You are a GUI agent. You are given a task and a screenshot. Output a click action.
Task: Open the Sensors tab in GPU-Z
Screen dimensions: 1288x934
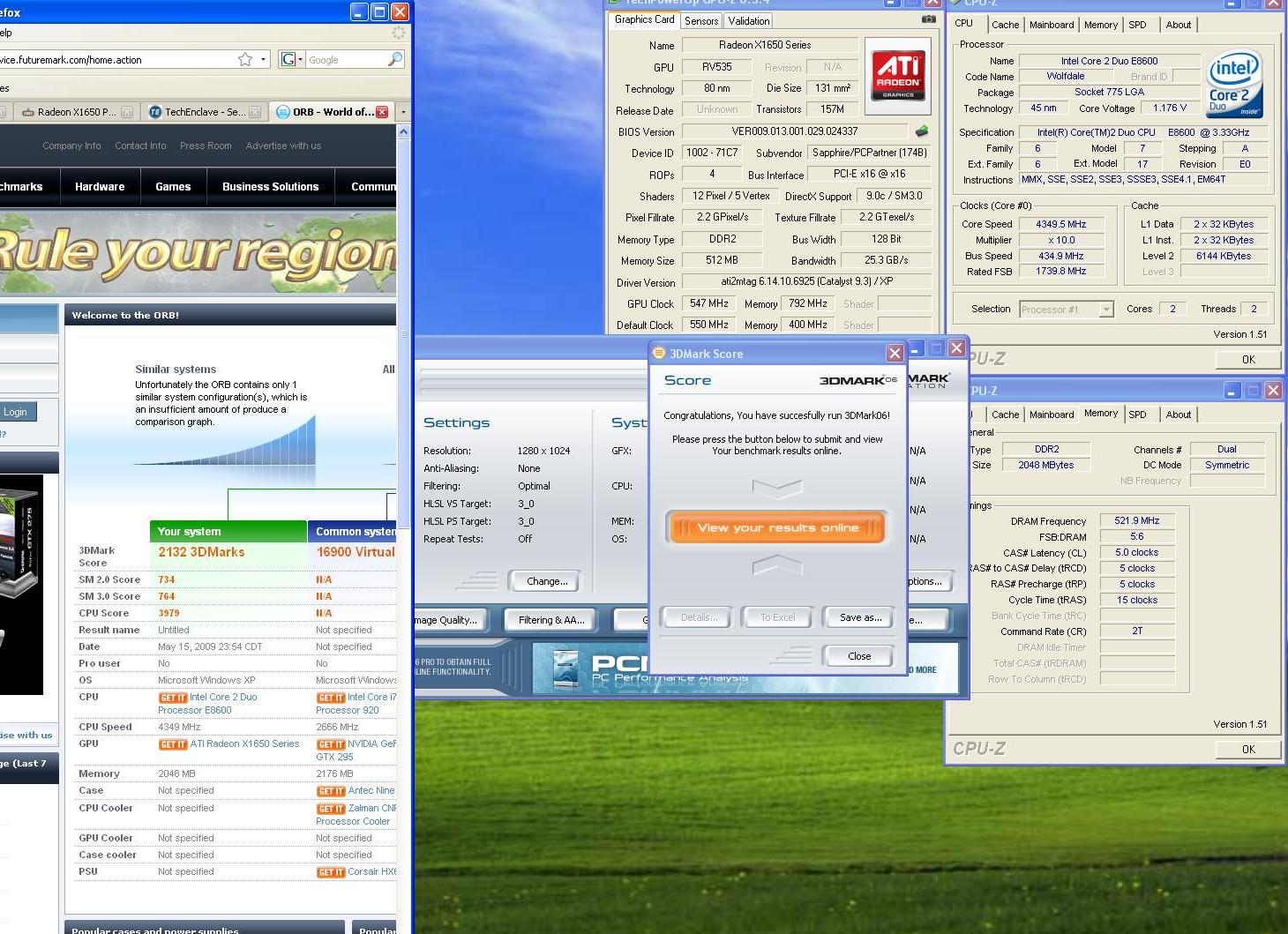[x=701, y=20]
